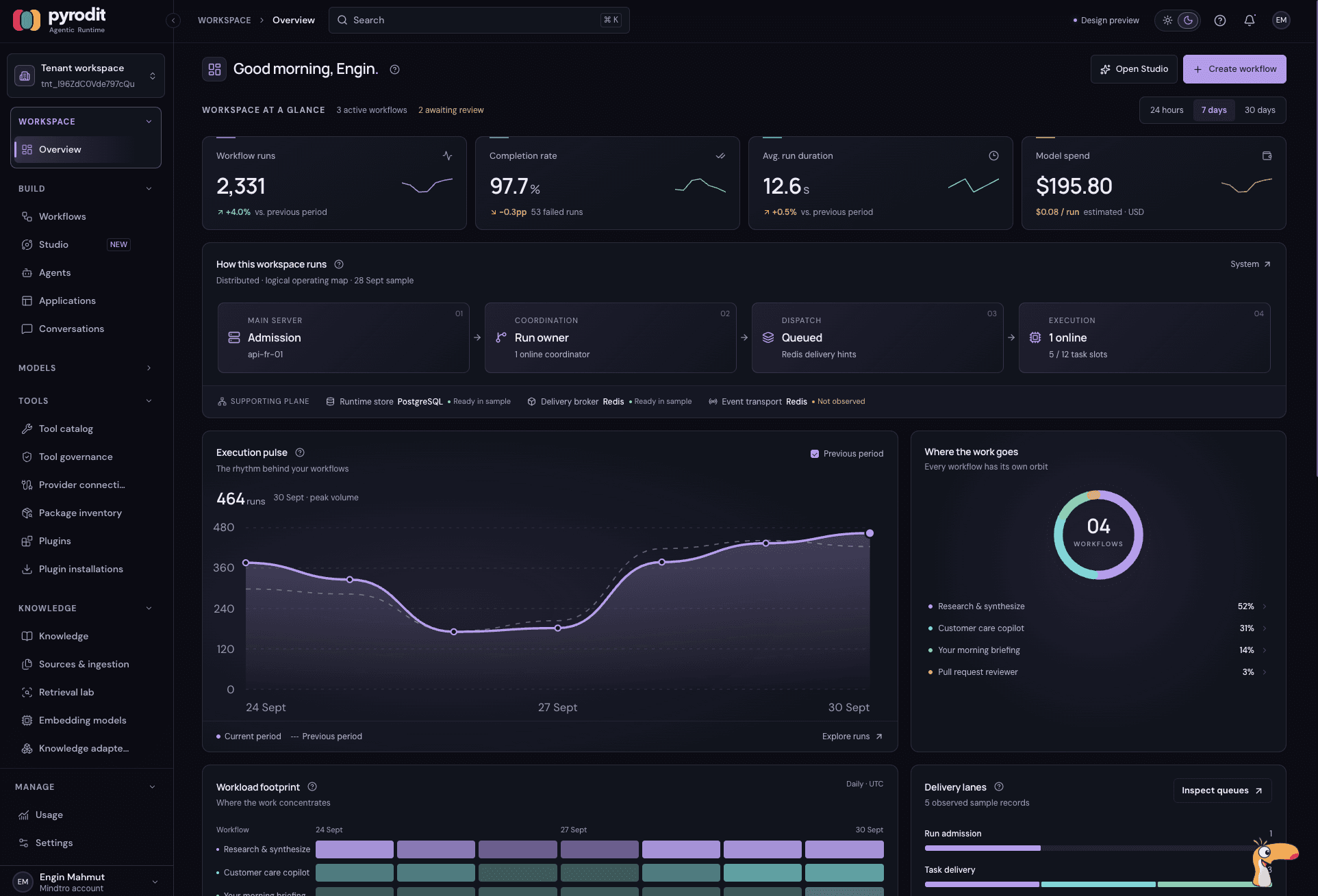The width and height of the screenshot is (1318, 896).
Task: Click the 30 Sept peak point on chart
Action: pos(870,533)
